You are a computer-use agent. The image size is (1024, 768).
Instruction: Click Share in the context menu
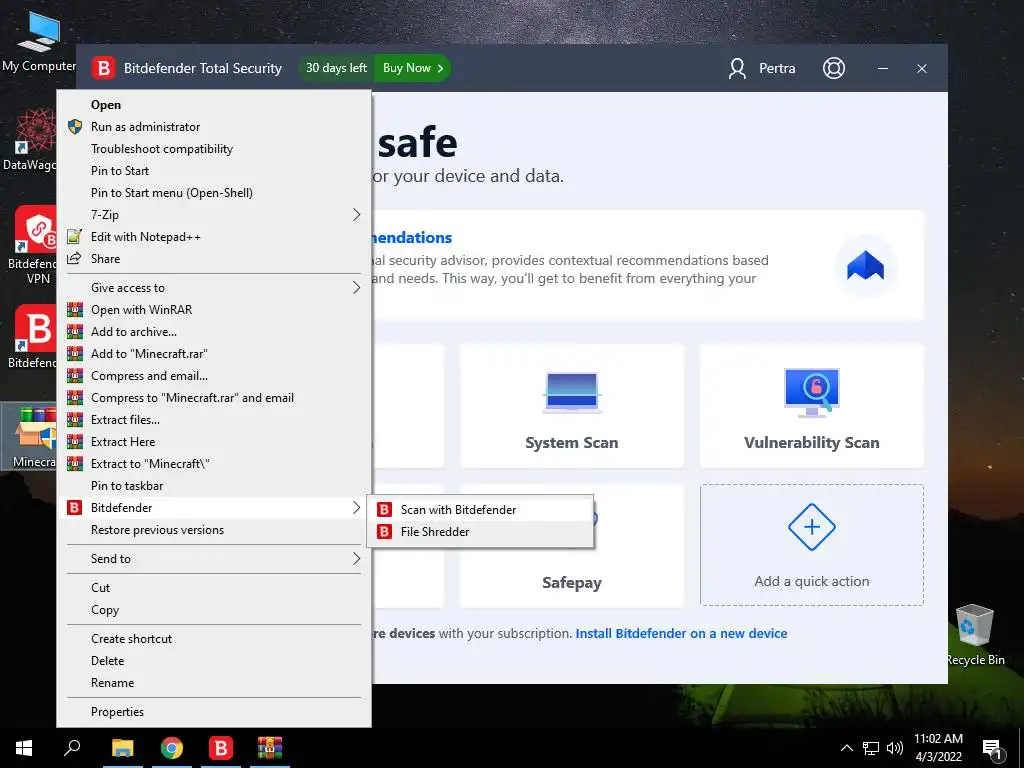click(214, 259)
